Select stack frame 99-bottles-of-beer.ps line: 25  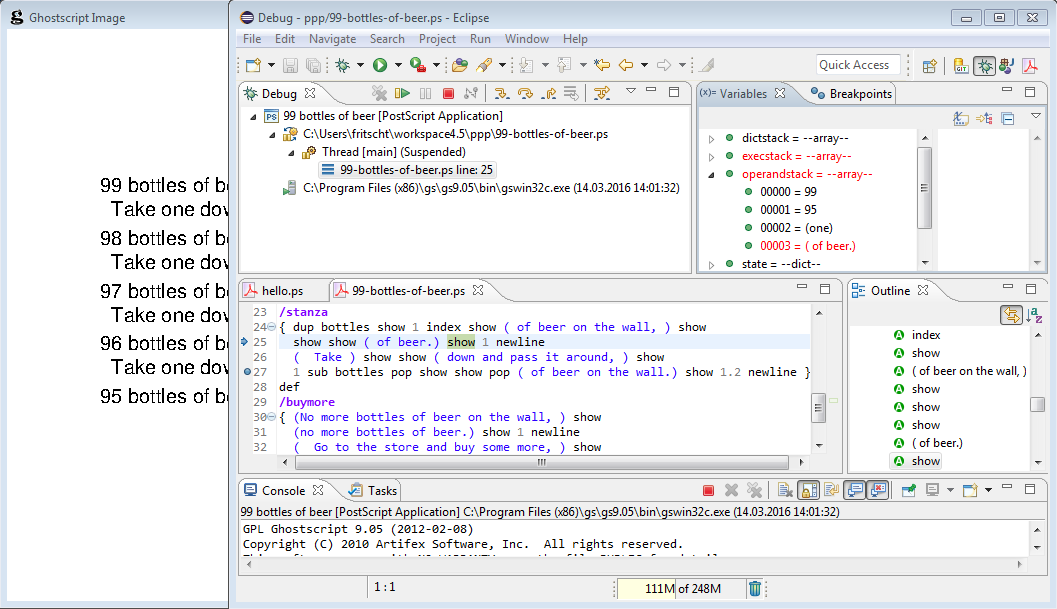pyautogui.click(x=408, y=170)
